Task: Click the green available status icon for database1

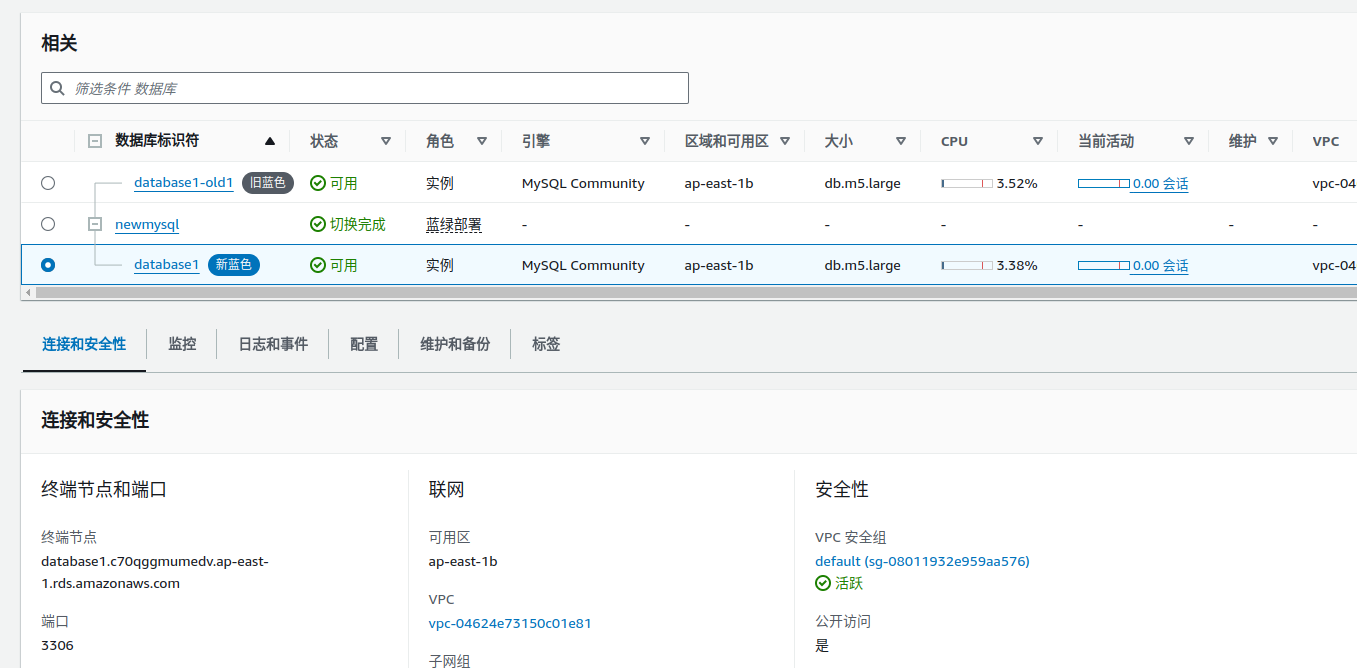Action: [318, 265]
